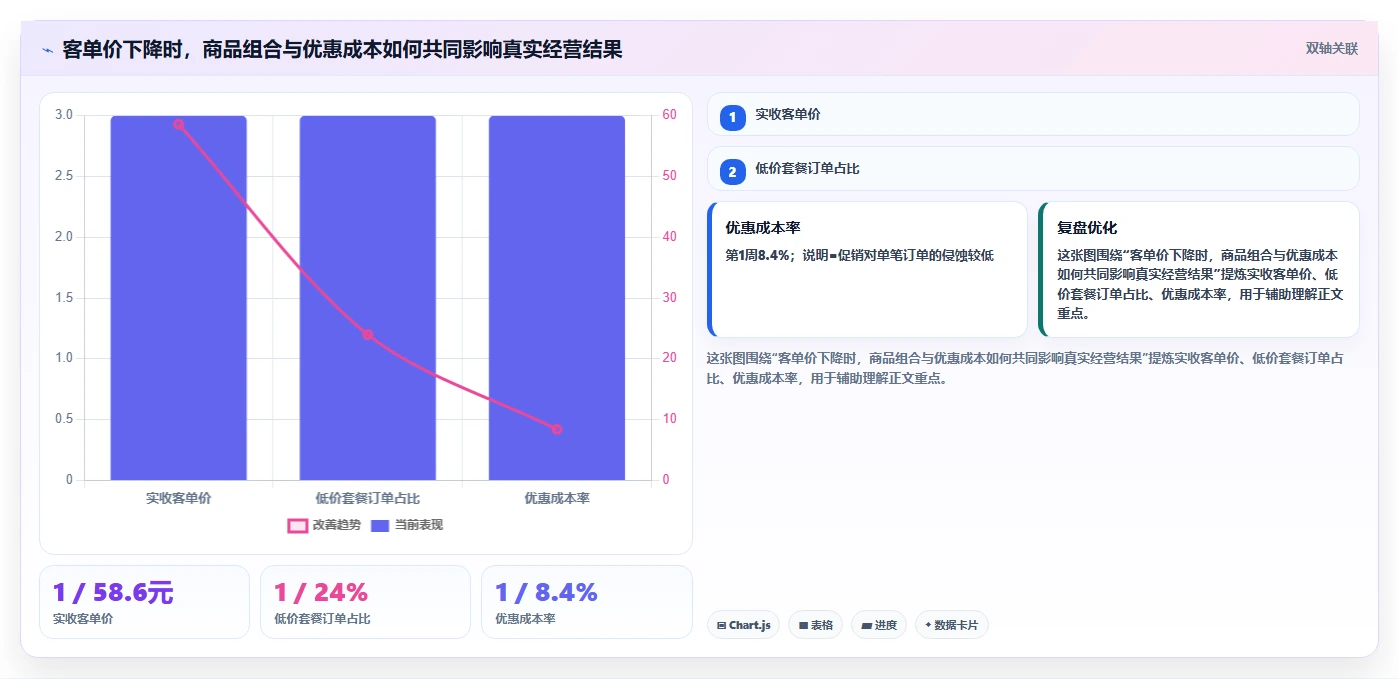Click the right axis value 60
Viewport: 1399px width, 679px height.
669,115
